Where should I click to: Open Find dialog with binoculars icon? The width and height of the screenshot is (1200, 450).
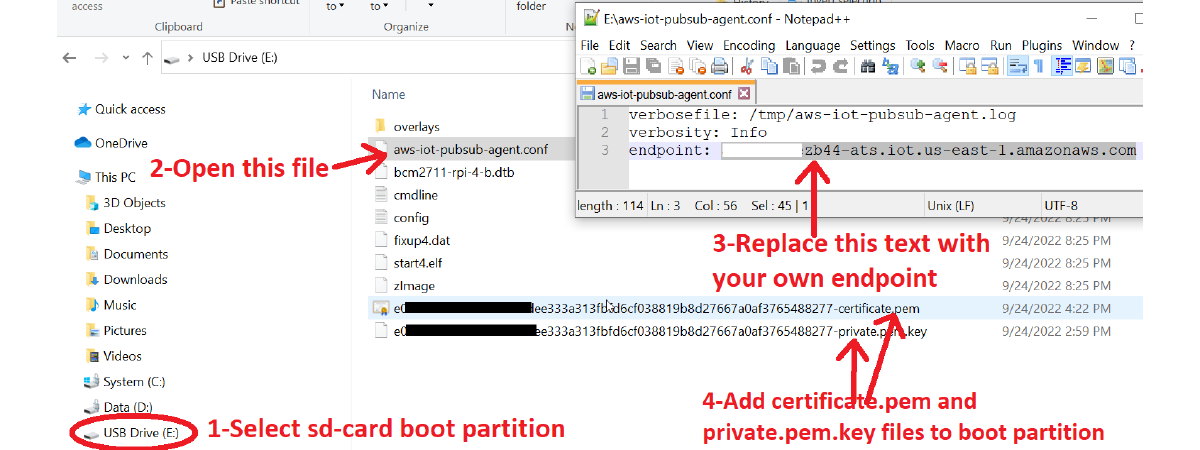[x=867, y=66]
